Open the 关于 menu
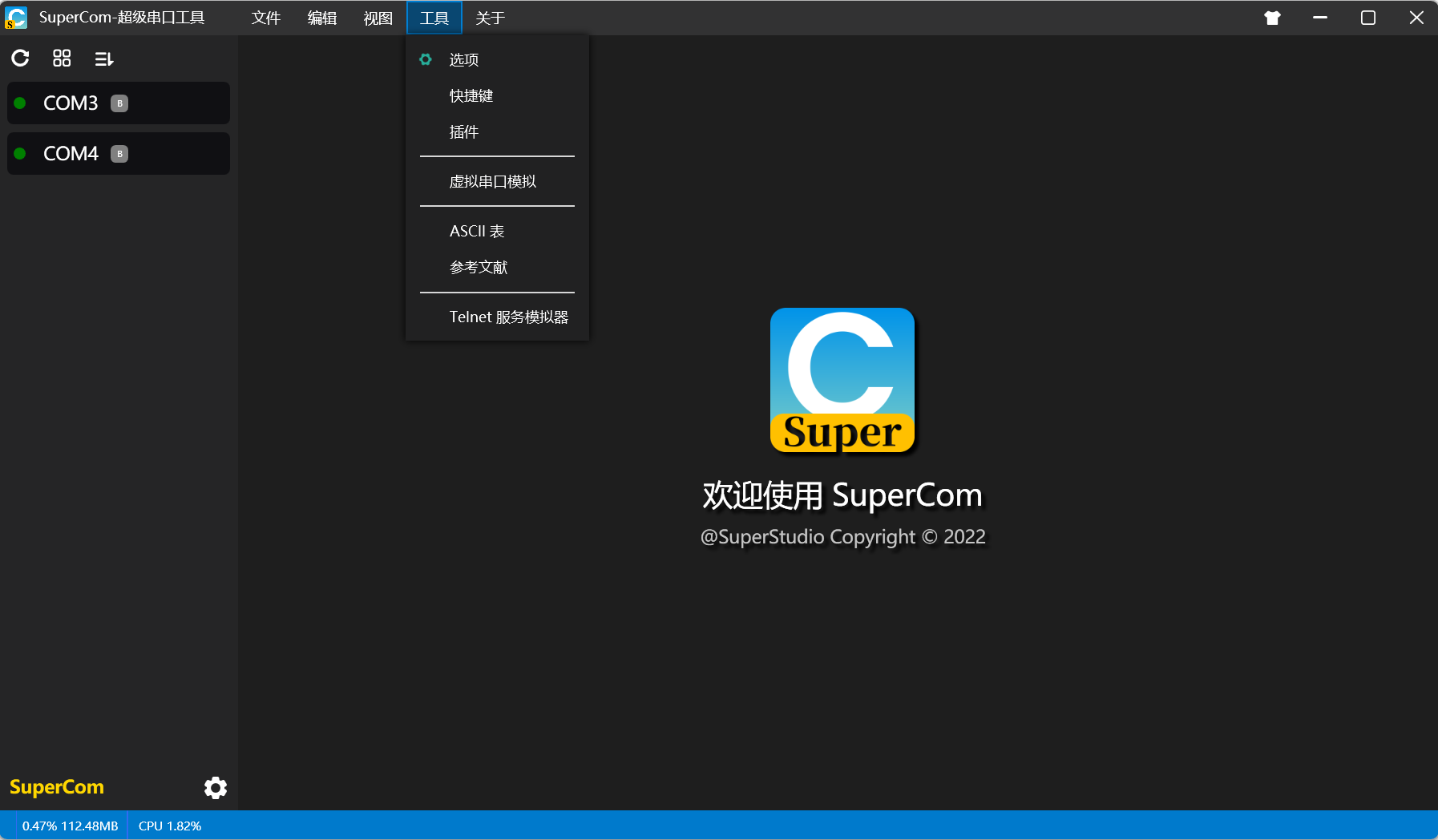Image resolution: width=1438 pixels, height=840 pixels. 491,18
